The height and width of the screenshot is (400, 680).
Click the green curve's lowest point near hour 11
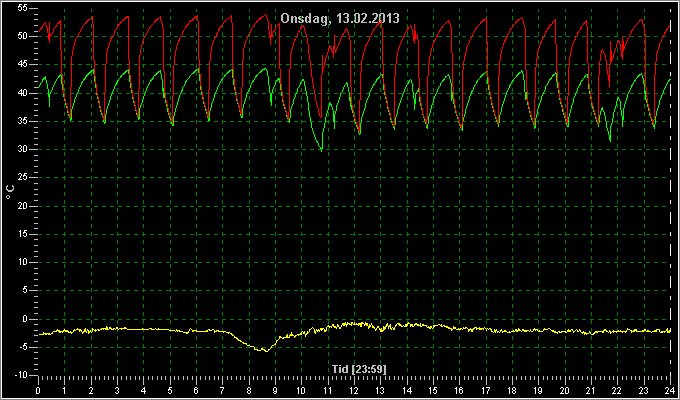pos(321,150)
